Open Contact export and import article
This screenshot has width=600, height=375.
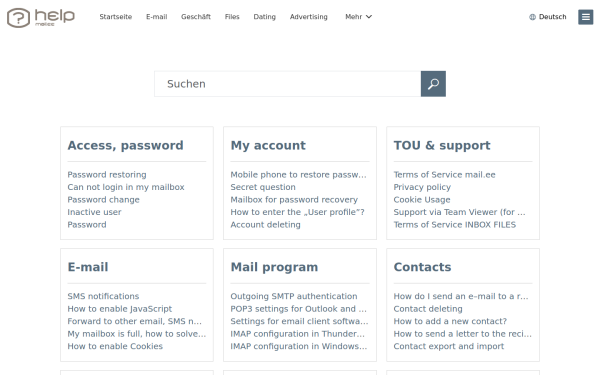click(448, 346)
